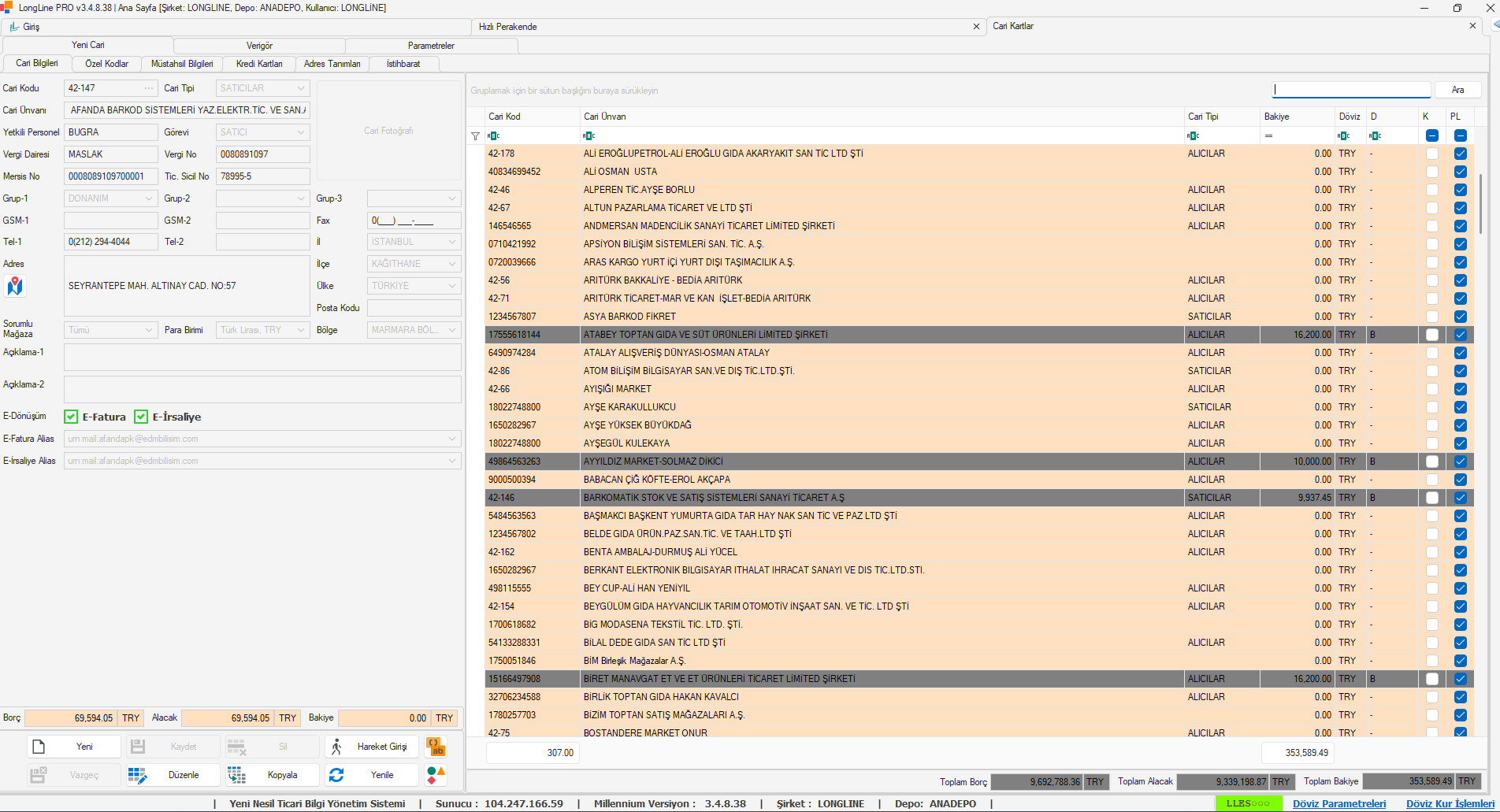This screenshot has height=812, width=1500.
Task: Click the green LLES status indicator
Action: pyautogui.click(x=1247, y=803)
